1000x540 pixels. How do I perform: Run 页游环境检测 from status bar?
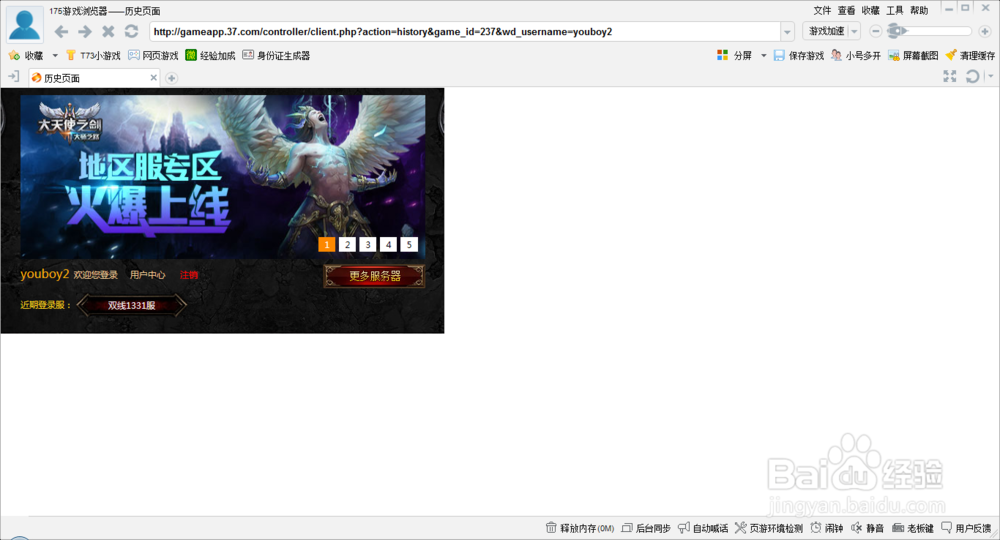pos(768,528)
